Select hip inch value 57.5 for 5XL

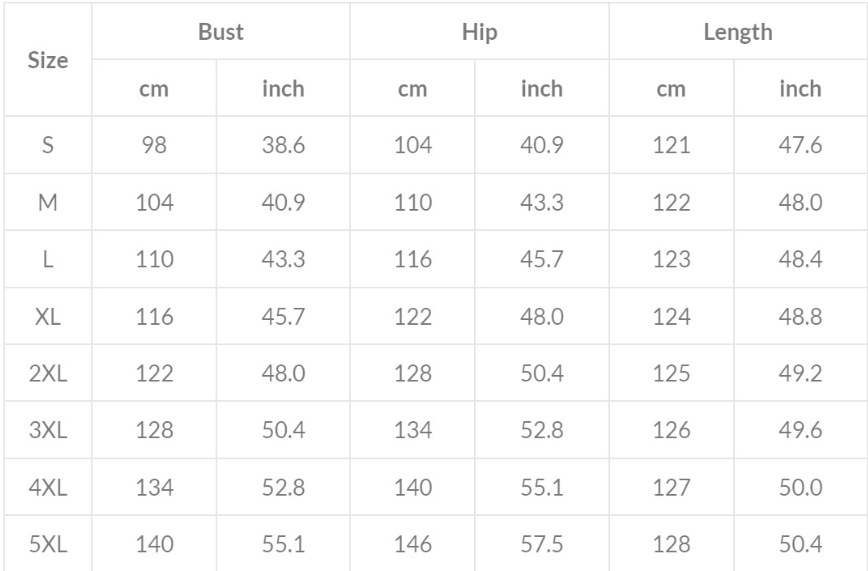(542, 545)
